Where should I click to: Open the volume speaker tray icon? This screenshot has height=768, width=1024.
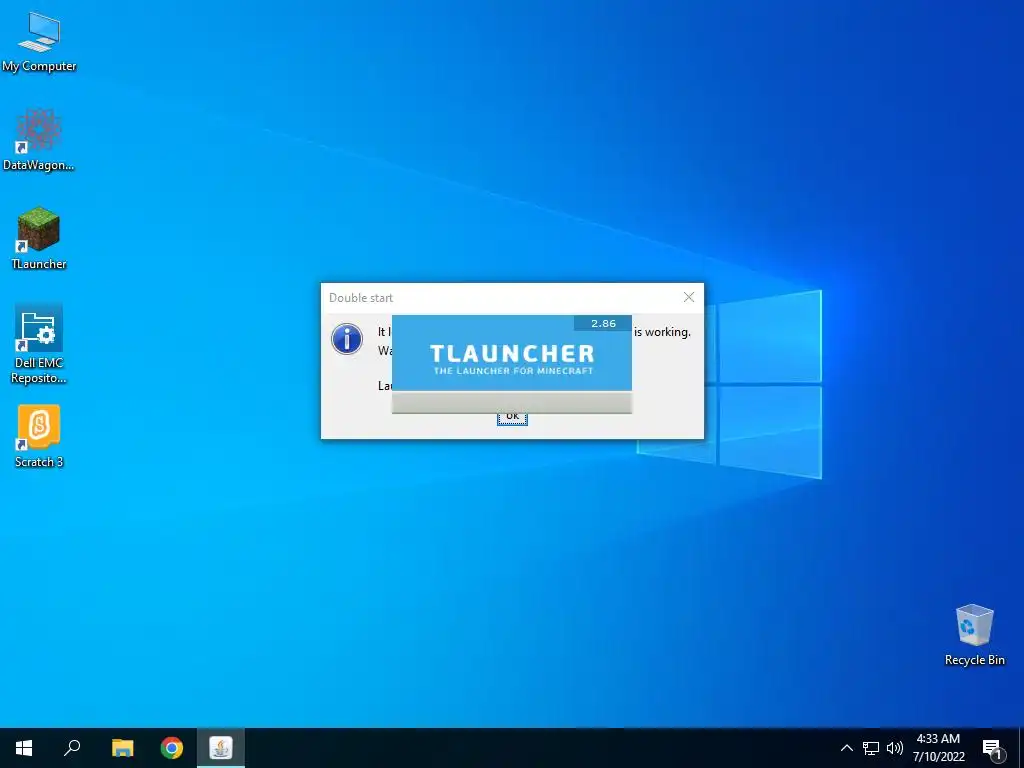[895, 748]
